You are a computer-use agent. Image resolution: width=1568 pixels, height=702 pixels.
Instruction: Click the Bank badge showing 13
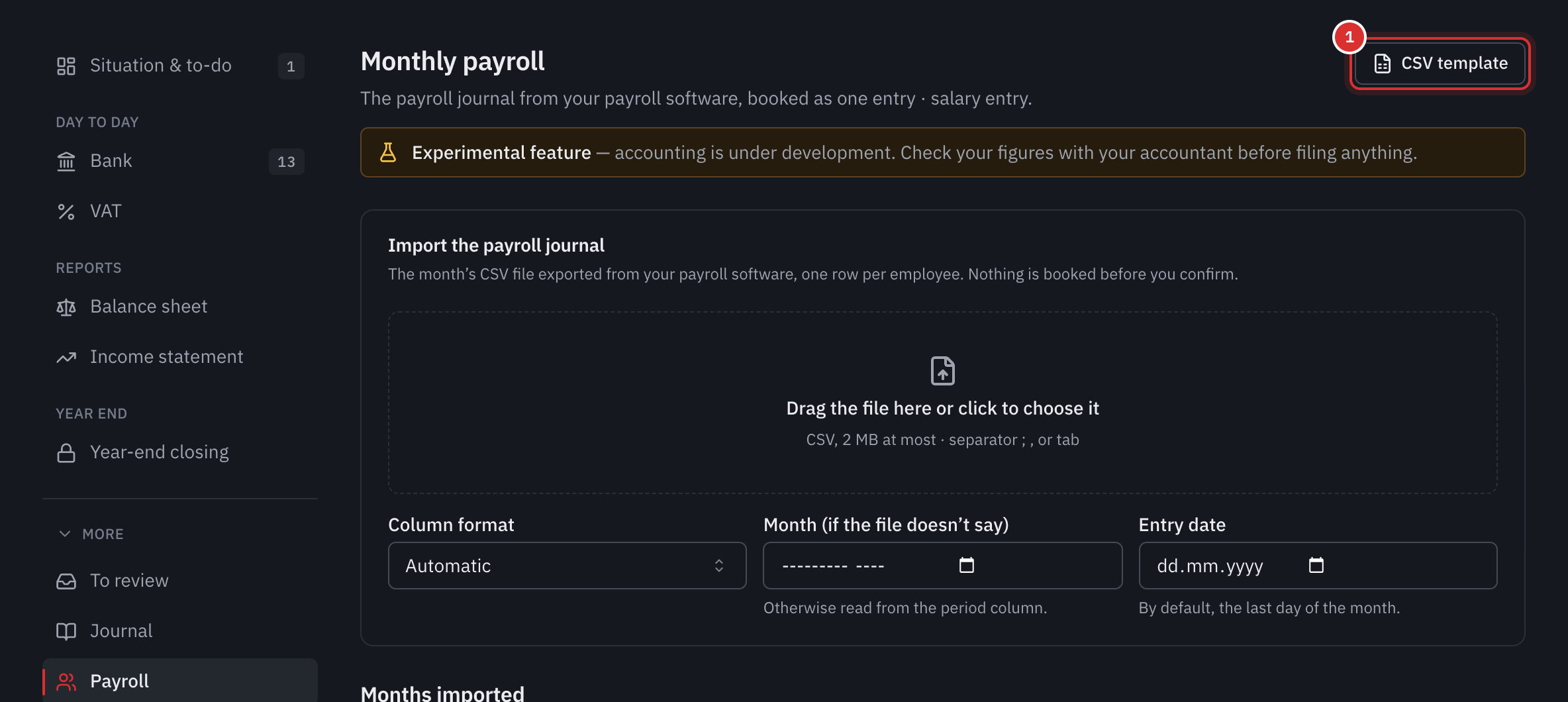pos(287,162)
